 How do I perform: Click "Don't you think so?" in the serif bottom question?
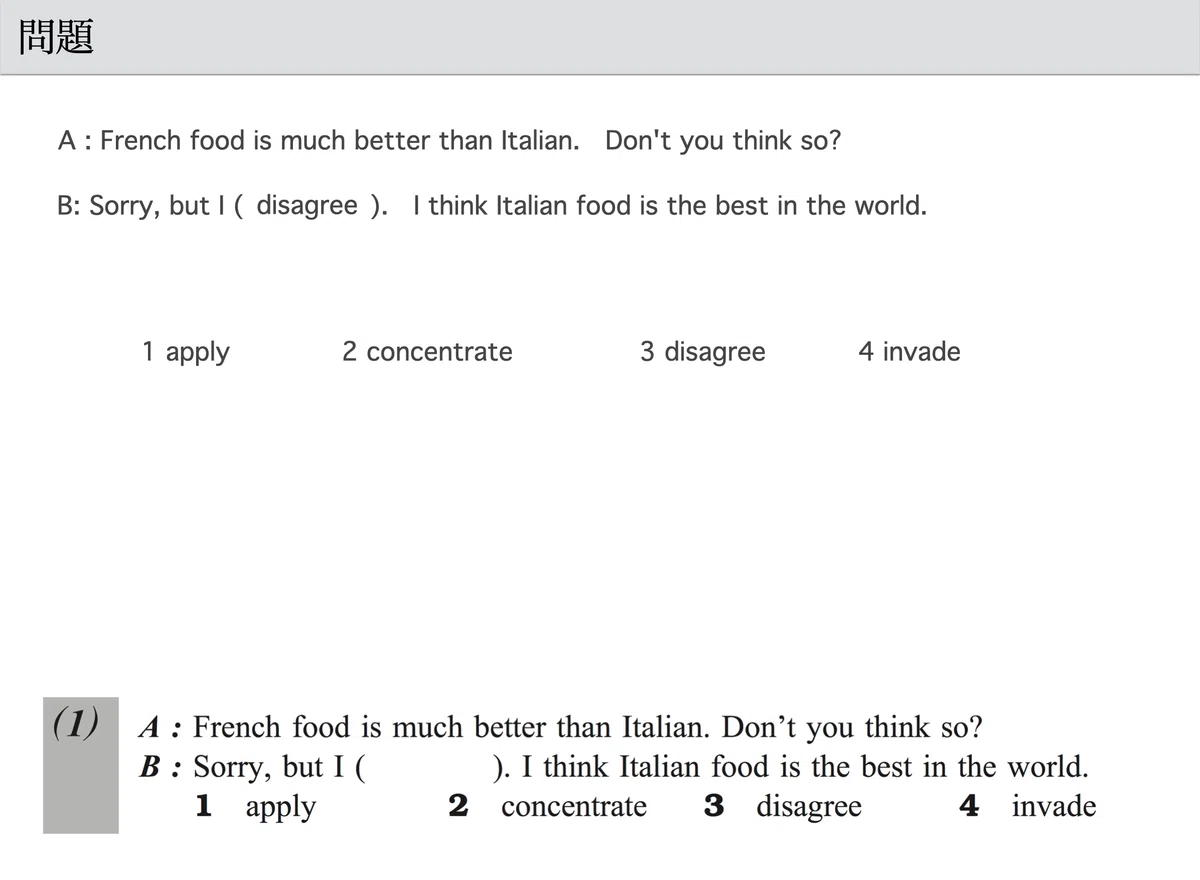tap(852, 727)
